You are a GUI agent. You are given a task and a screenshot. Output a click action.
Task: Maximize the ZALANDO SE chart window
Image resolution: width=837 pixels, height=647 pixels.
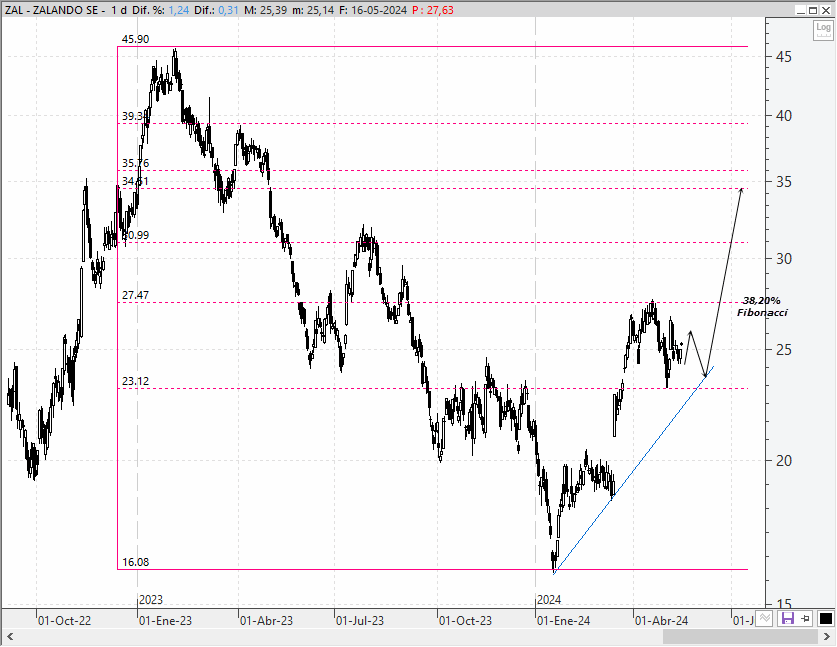812,10
